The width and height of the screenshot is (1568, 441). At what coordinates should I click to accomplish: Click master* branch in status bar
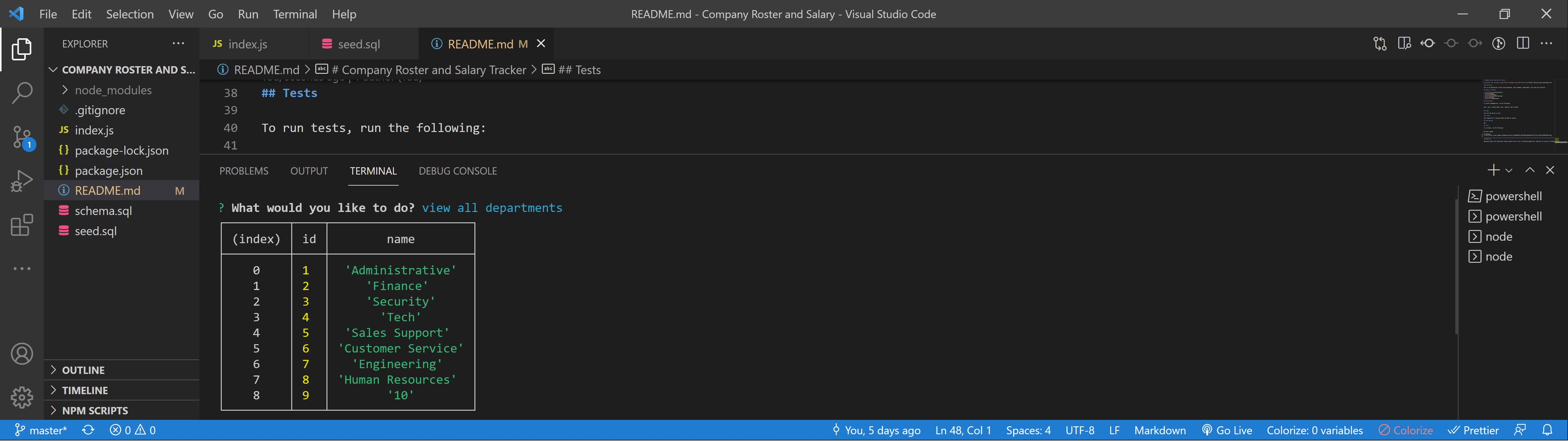(41, 430)
